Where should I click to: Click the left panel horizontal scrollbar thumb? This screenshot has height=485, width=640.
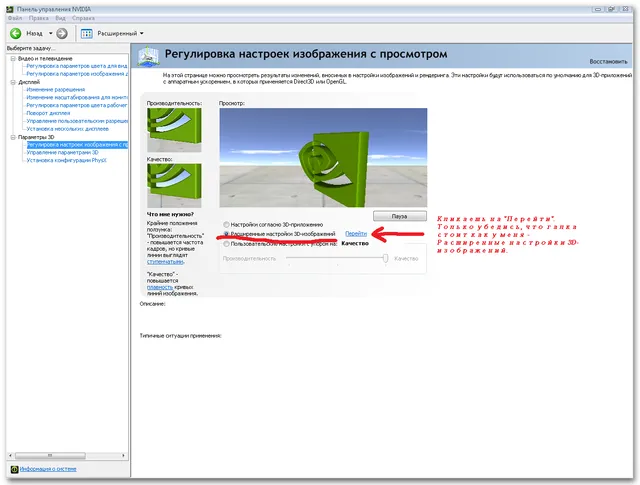[50, 455]
